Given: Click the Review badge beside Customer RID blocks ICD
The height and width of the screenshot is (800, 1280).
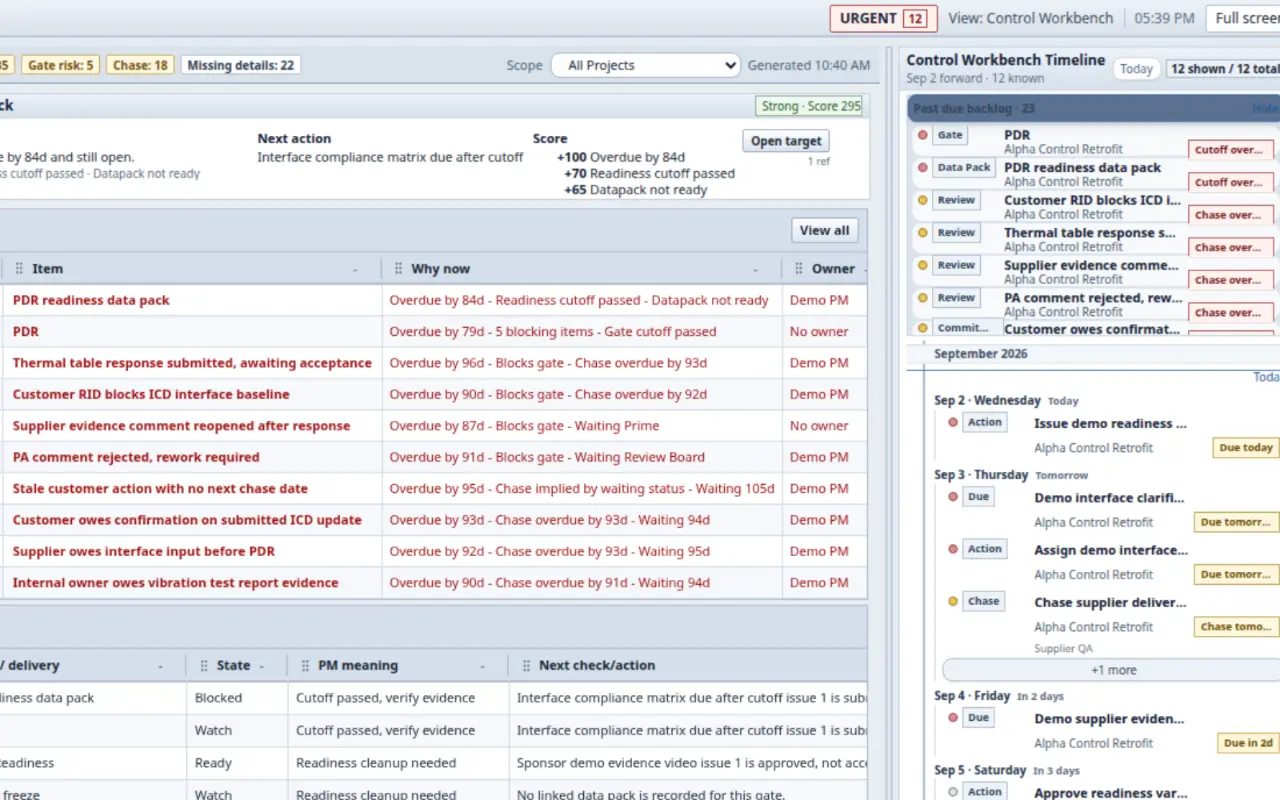Looking at the screenshot, I should click(x=956, y=200).
